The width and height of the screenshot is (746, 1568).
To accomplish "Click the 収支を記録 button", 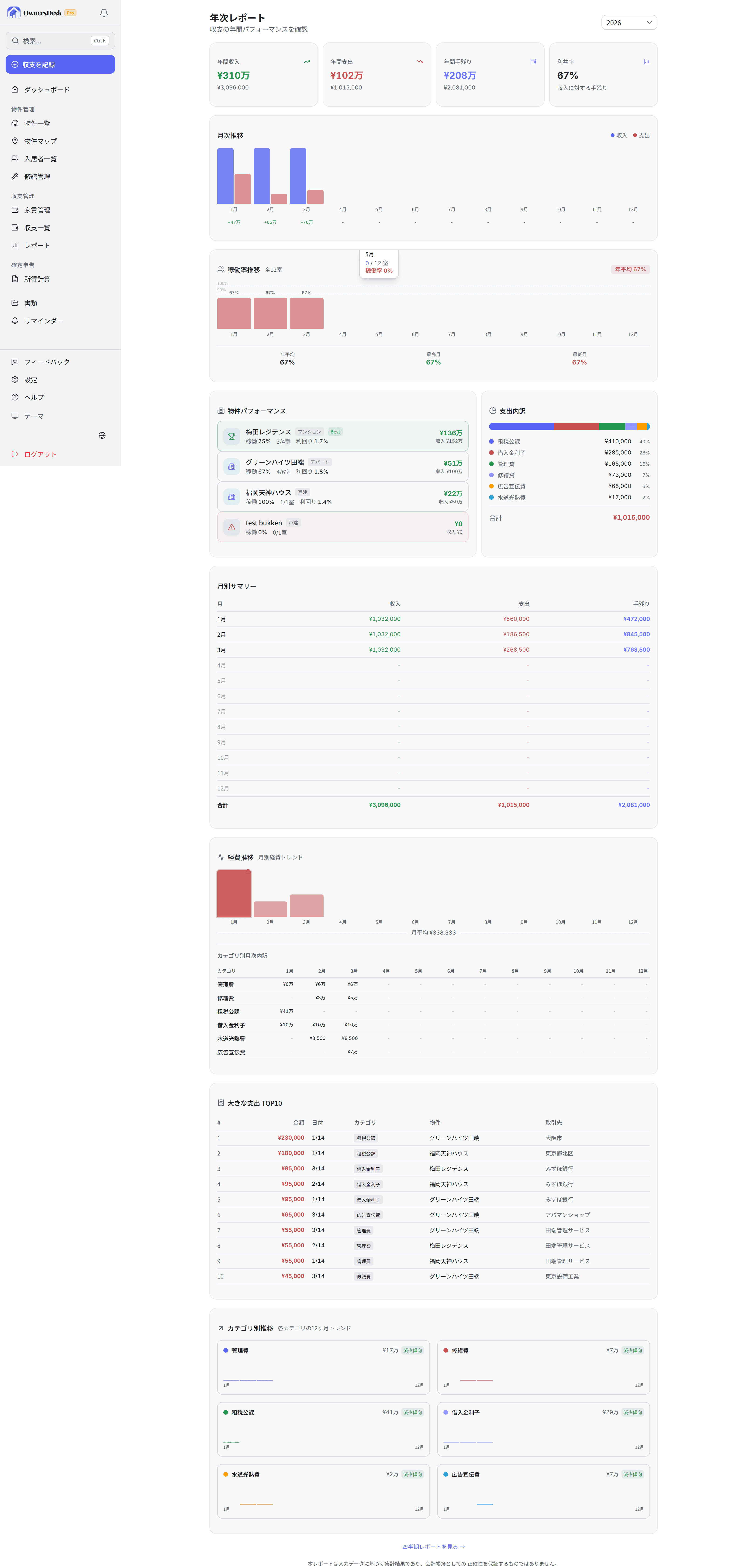I will click(x=60, y=65).
